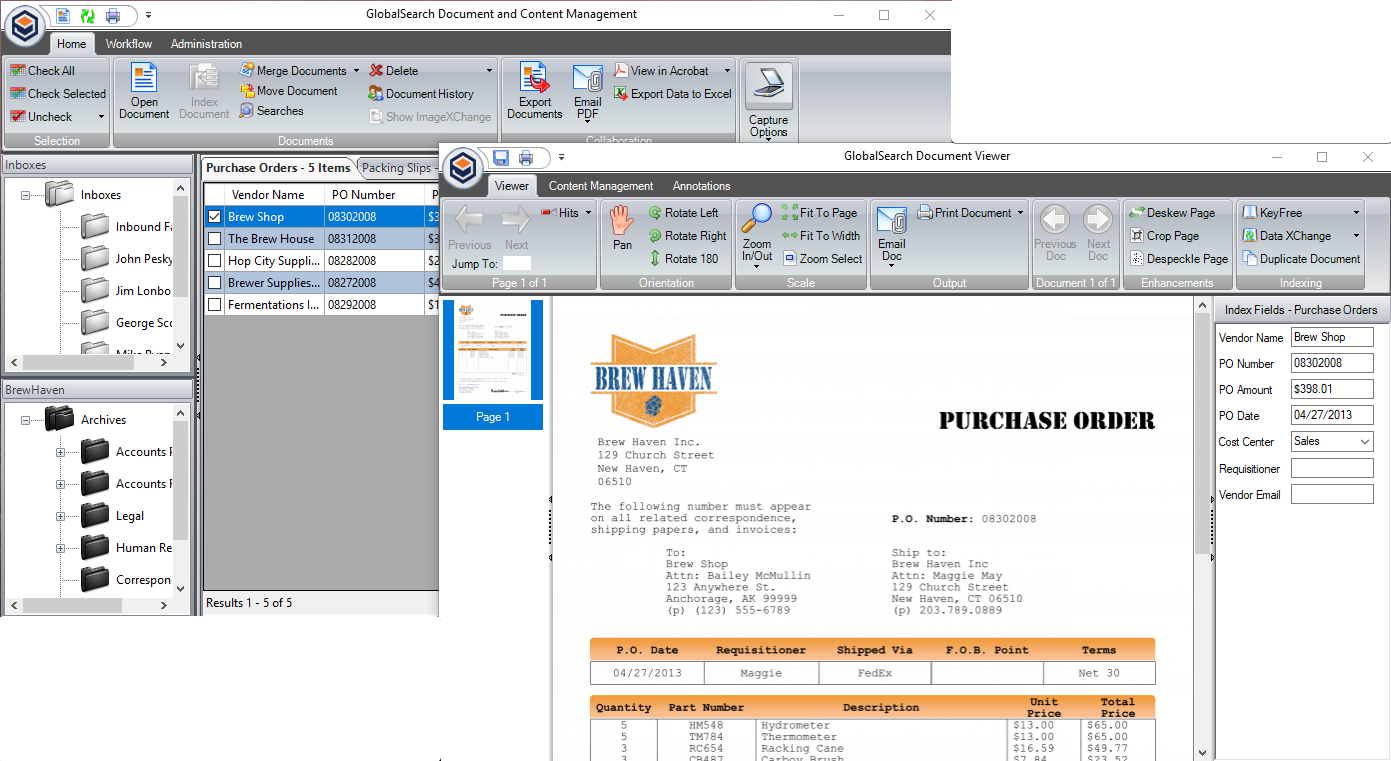Check the Hop City Supplies row checkbox

[214, 261]
